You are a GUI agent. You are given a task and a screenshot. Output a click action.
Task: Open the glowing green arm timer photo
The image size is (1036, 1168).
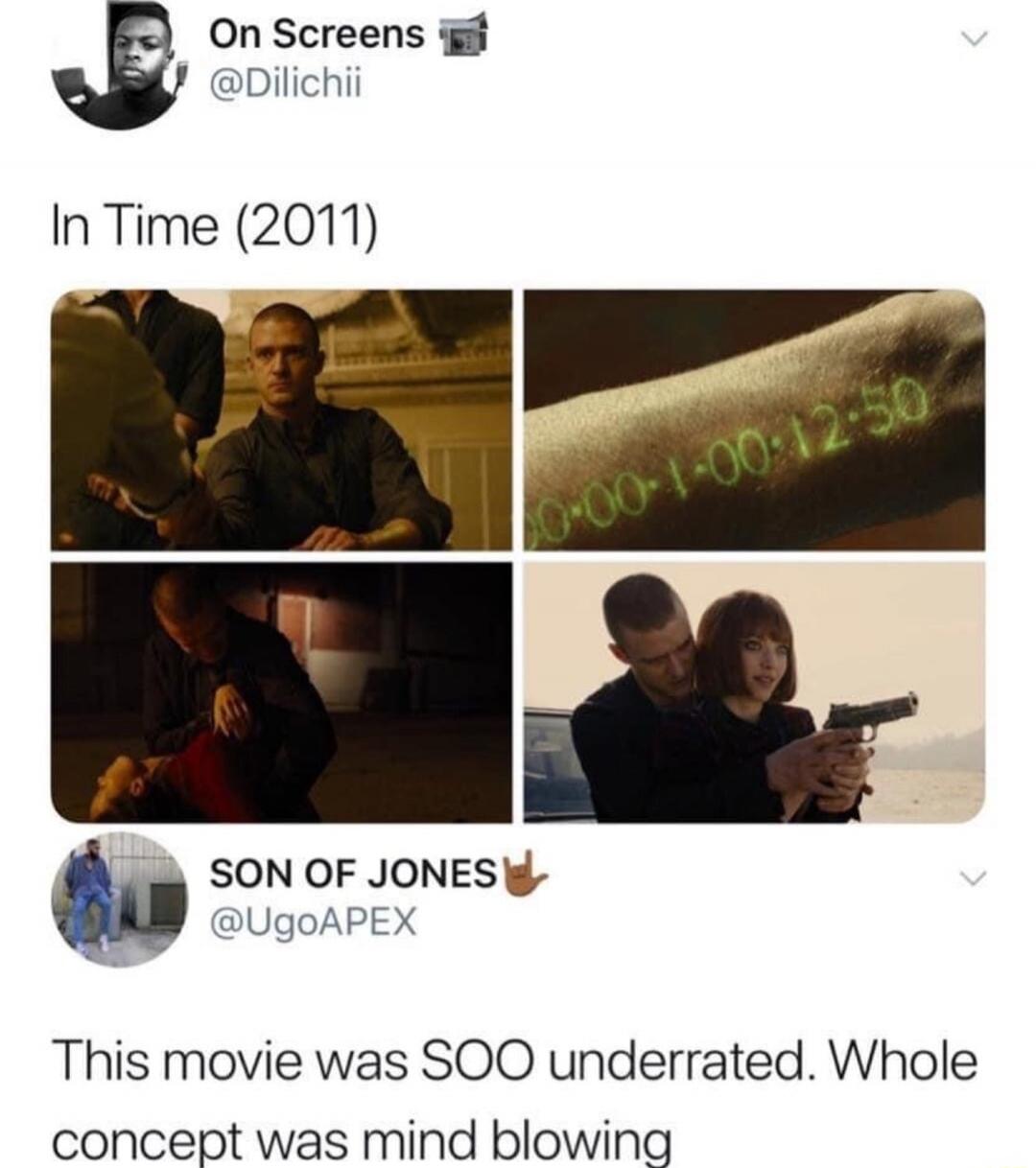coord(754,420)
